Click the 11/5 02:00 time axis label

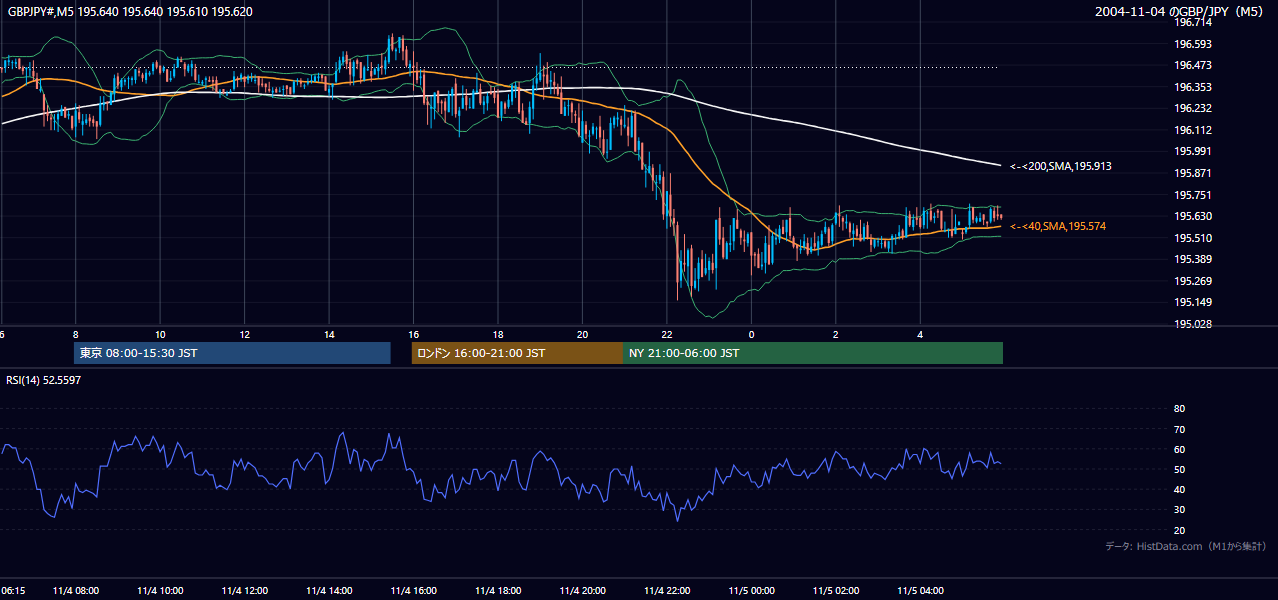tap(836, 591)
